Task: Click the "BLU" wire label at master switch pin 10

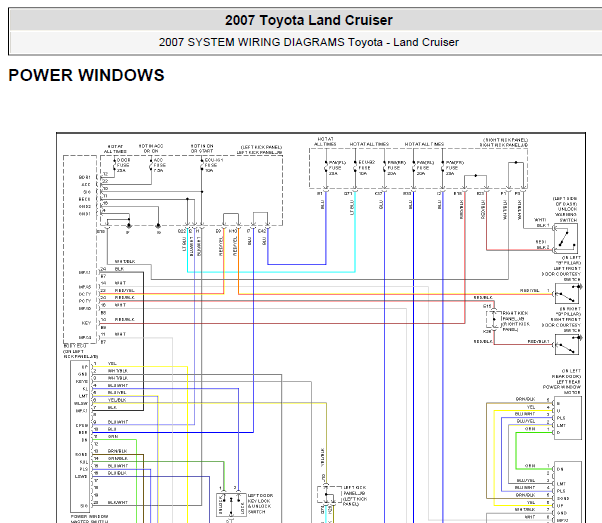Action: click(112, 429)
